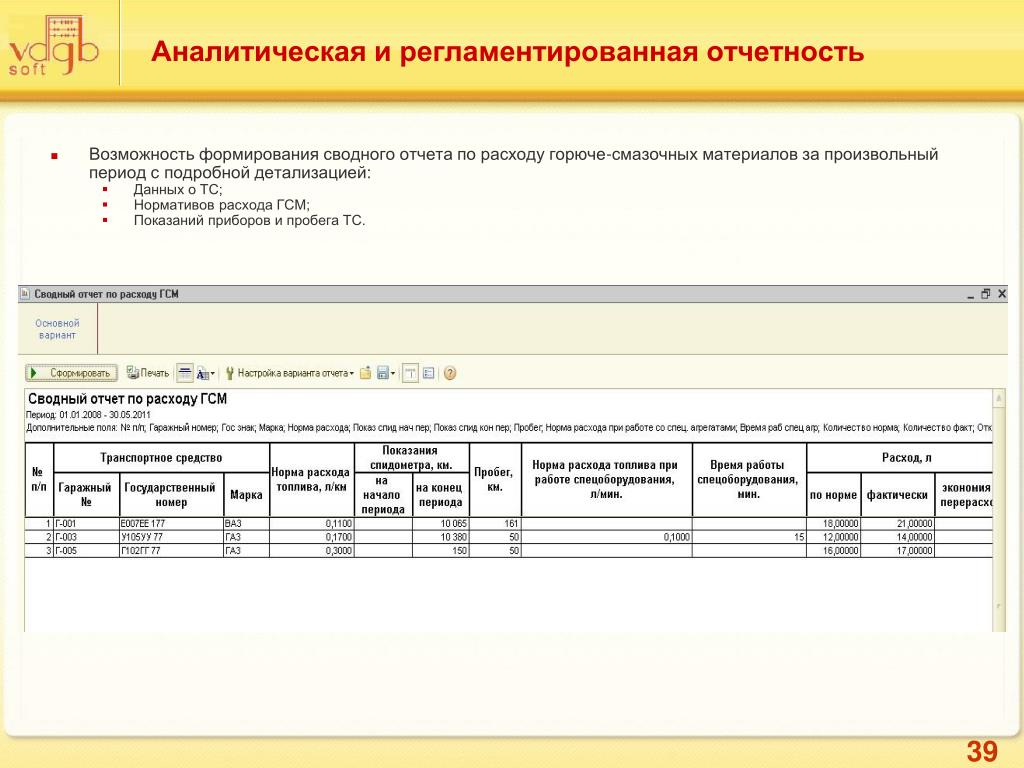Click the Марка column header

coord(246,495)
